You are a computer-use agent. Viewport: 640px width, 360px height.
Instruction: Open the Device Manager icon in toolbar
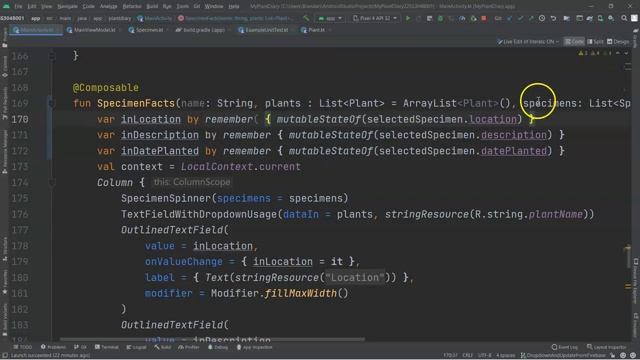point(600,18)
